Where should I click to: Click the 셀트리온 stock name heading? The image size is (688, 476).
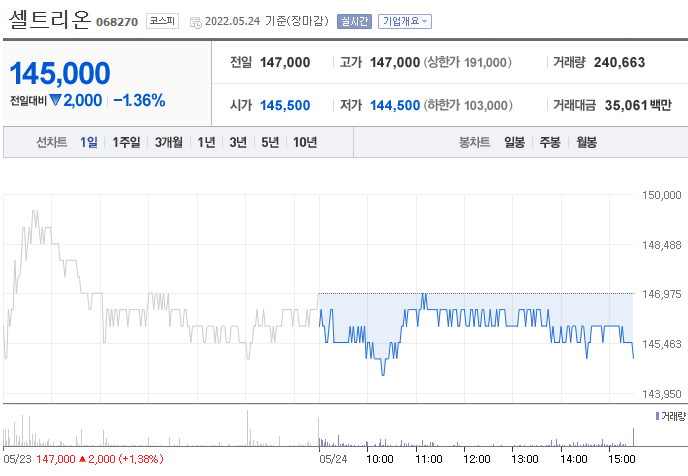(50, 20)
